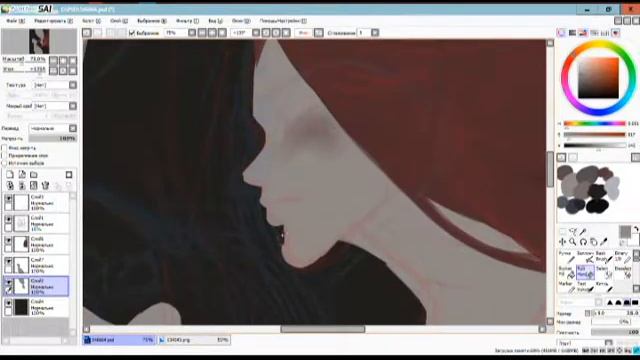Image resolution: width=640 pixels, height=360 pixels.
Task: Choose the Ручка pen brush
Action: 566,257
